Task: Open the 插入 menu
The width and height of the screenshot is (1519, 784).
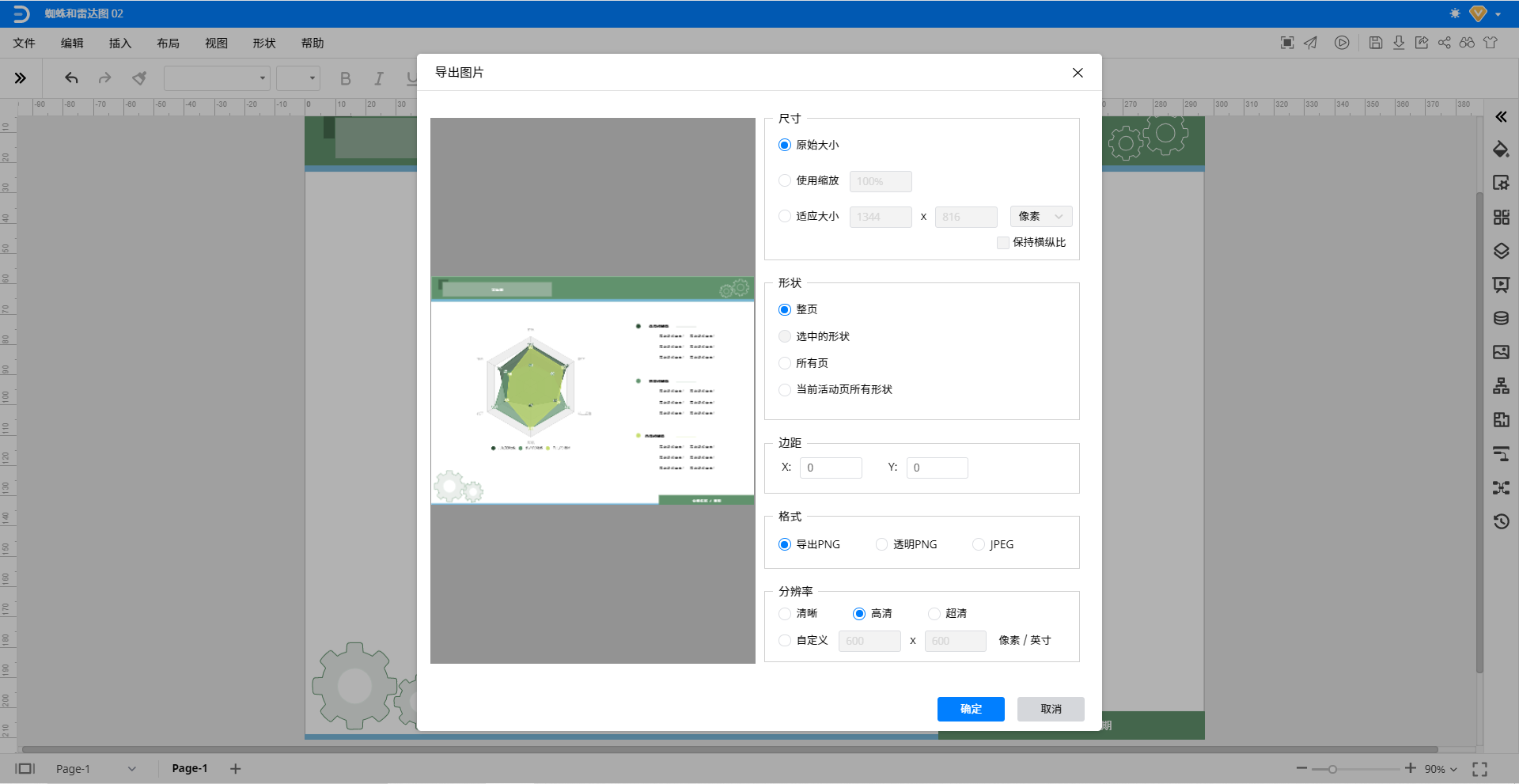Action: [x=120, y=44]
